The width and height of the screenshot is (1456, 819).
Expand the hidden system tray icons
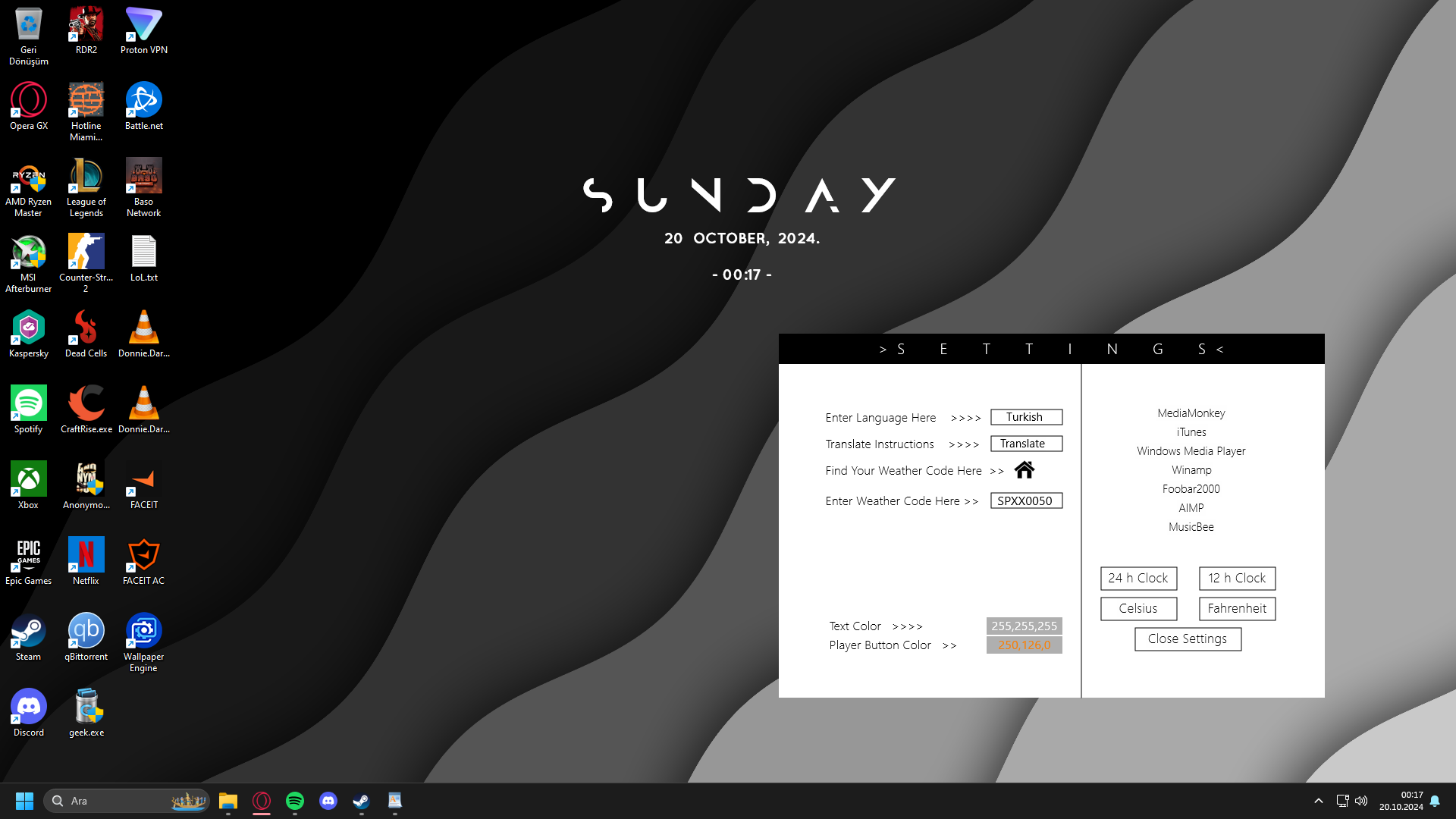tap(1319, 801)
